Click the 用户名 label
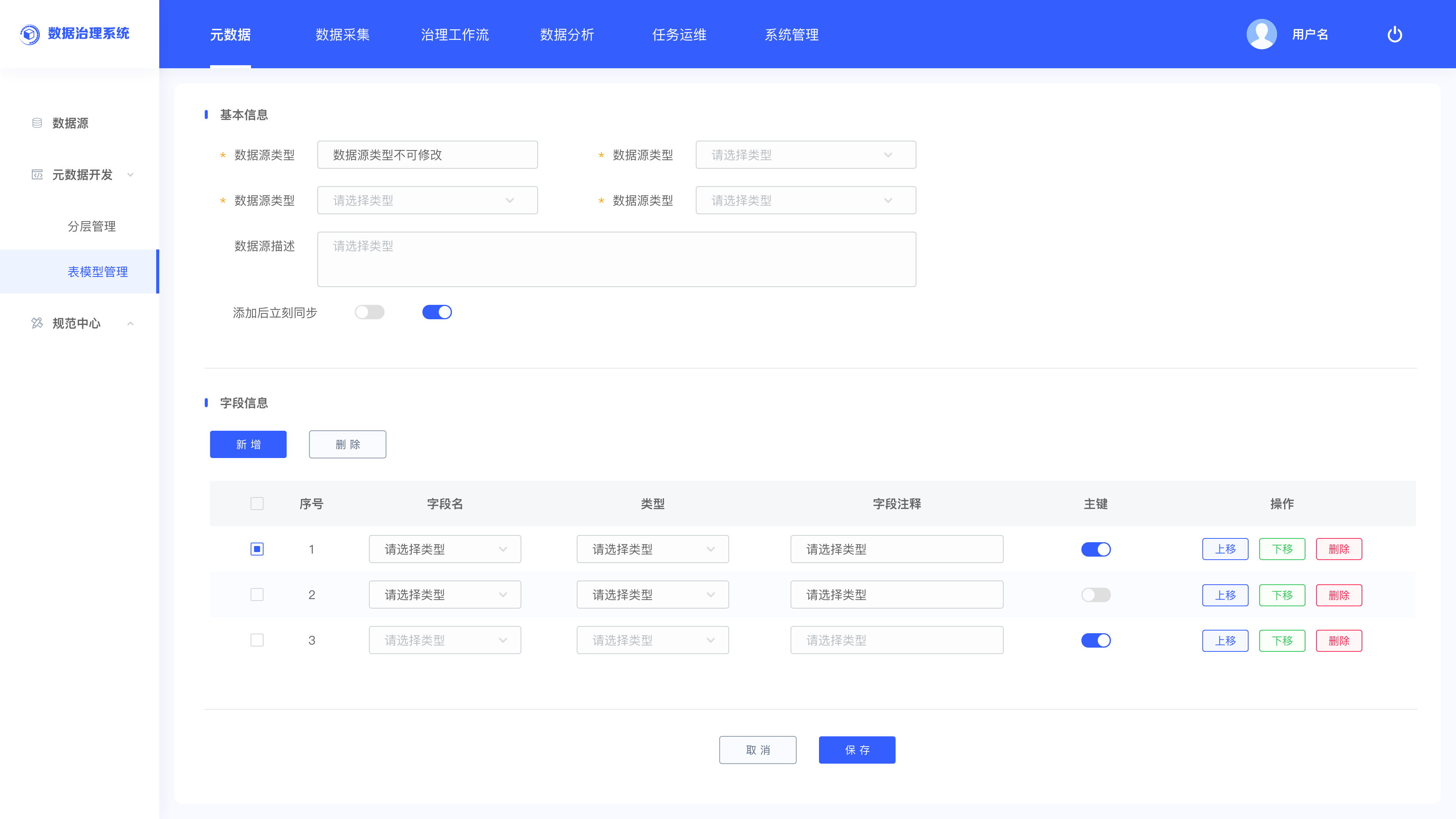Viewport: 1456px width, 819px height. point(1310,35)
